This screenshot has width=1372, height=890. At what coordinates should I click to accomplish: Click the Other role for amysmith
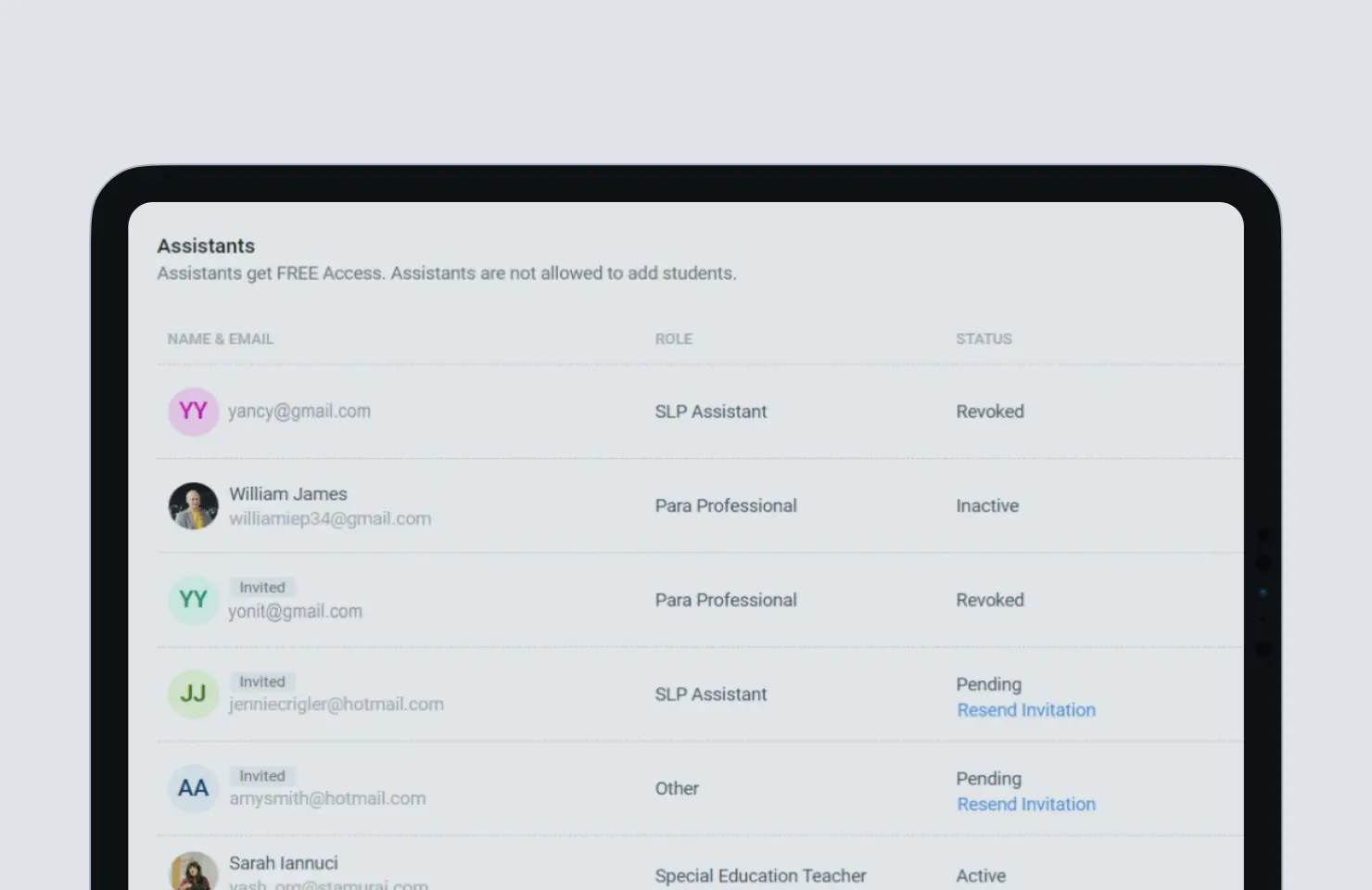coord(677,789)
